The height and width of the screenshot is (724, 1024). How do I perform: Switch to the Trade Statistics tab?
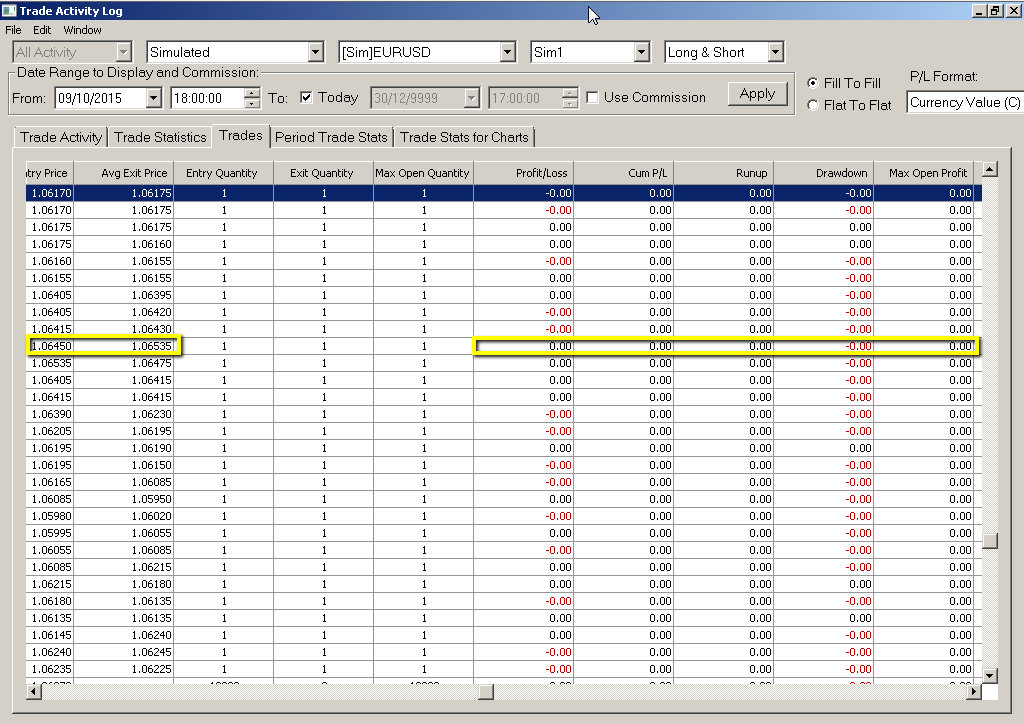click(160, 137)
